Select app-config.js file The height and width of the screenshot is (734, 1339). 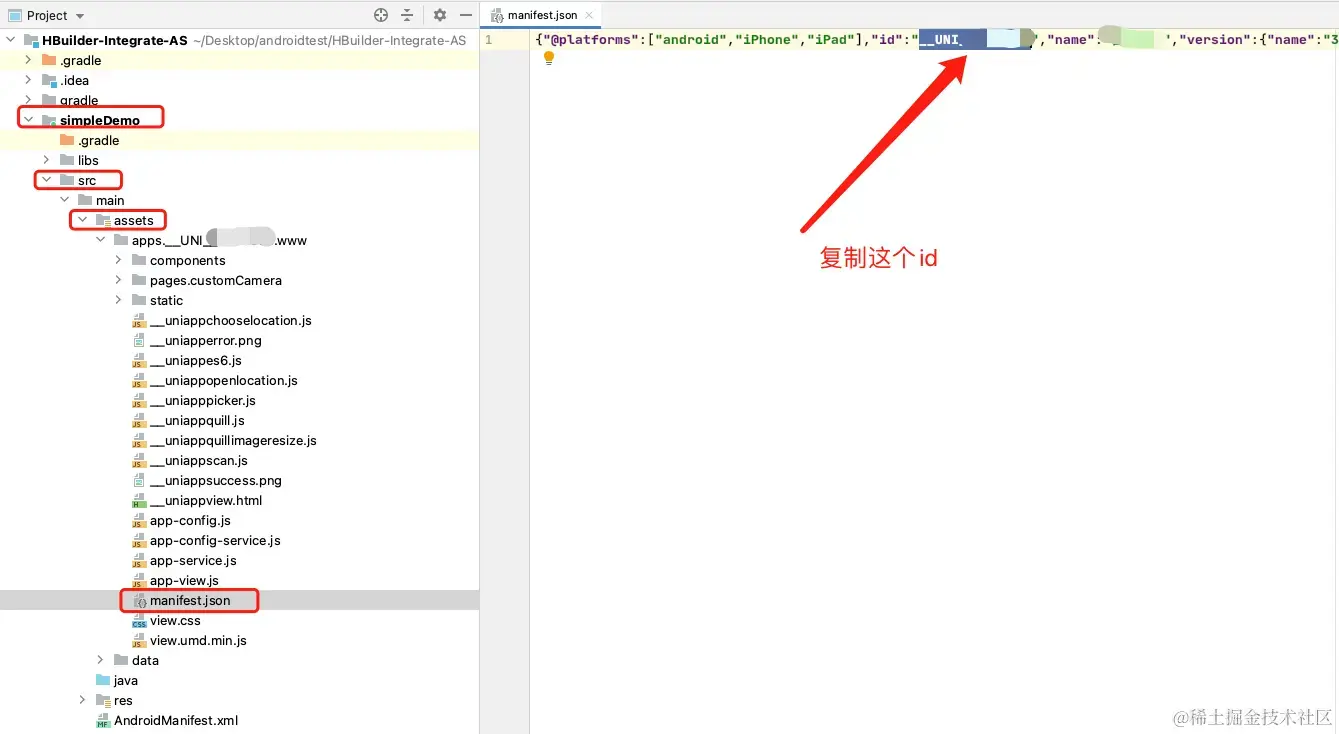[190, 520]
